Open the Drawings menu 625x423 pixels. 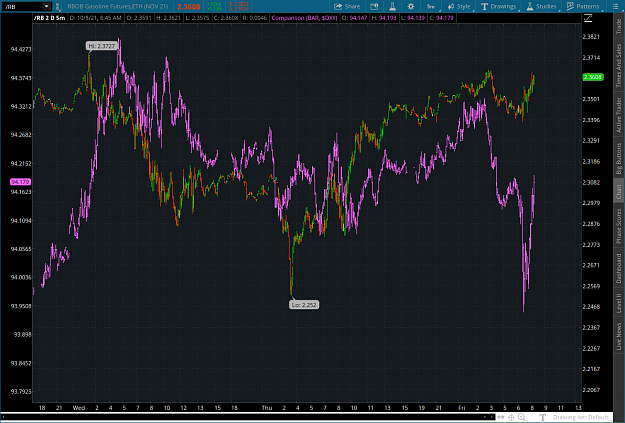pyautogui.click(x=498, y=6)
